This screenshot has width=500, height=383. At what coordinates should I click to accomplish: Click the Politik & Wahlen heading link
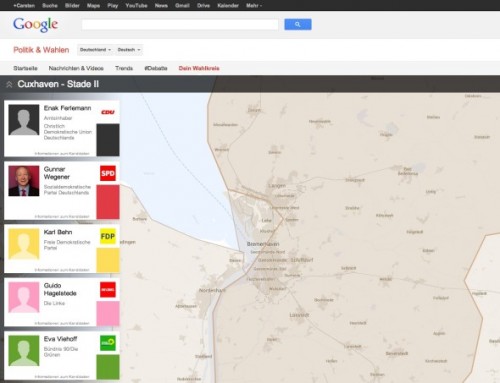click(x=41, y=50)
